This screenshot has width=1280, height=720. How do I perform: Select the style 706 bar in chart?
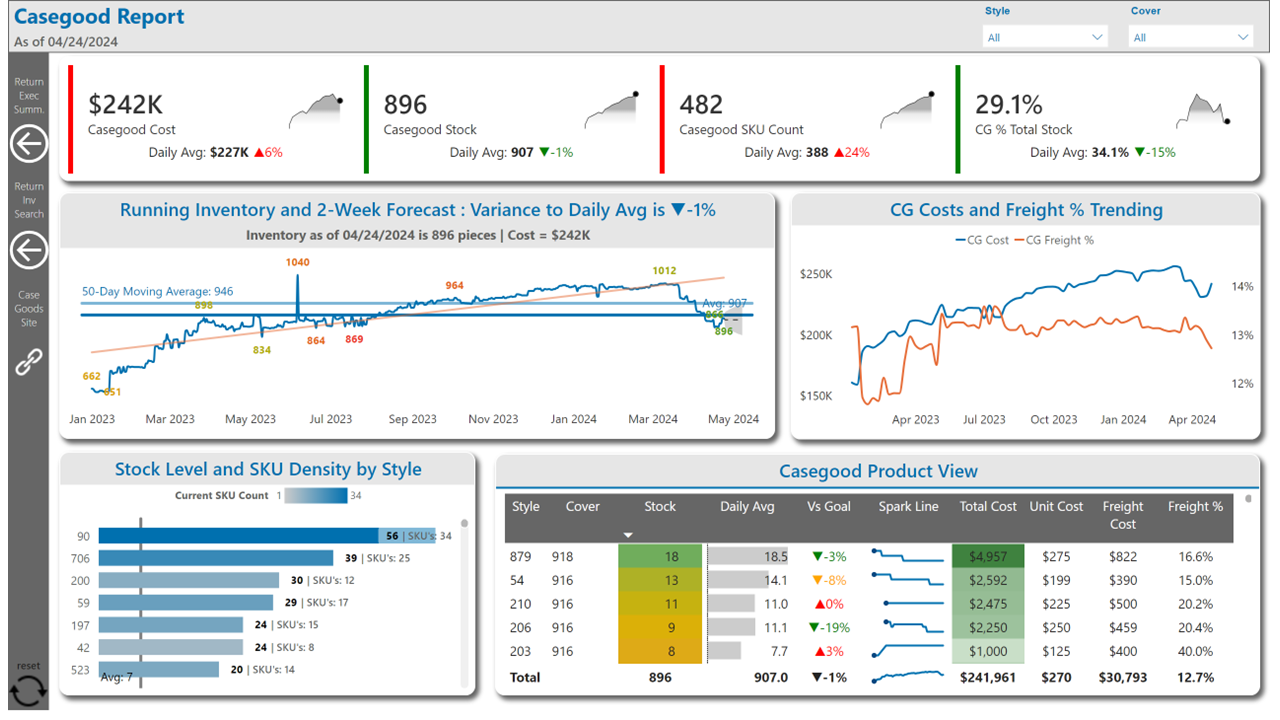(x=215, y=558)
